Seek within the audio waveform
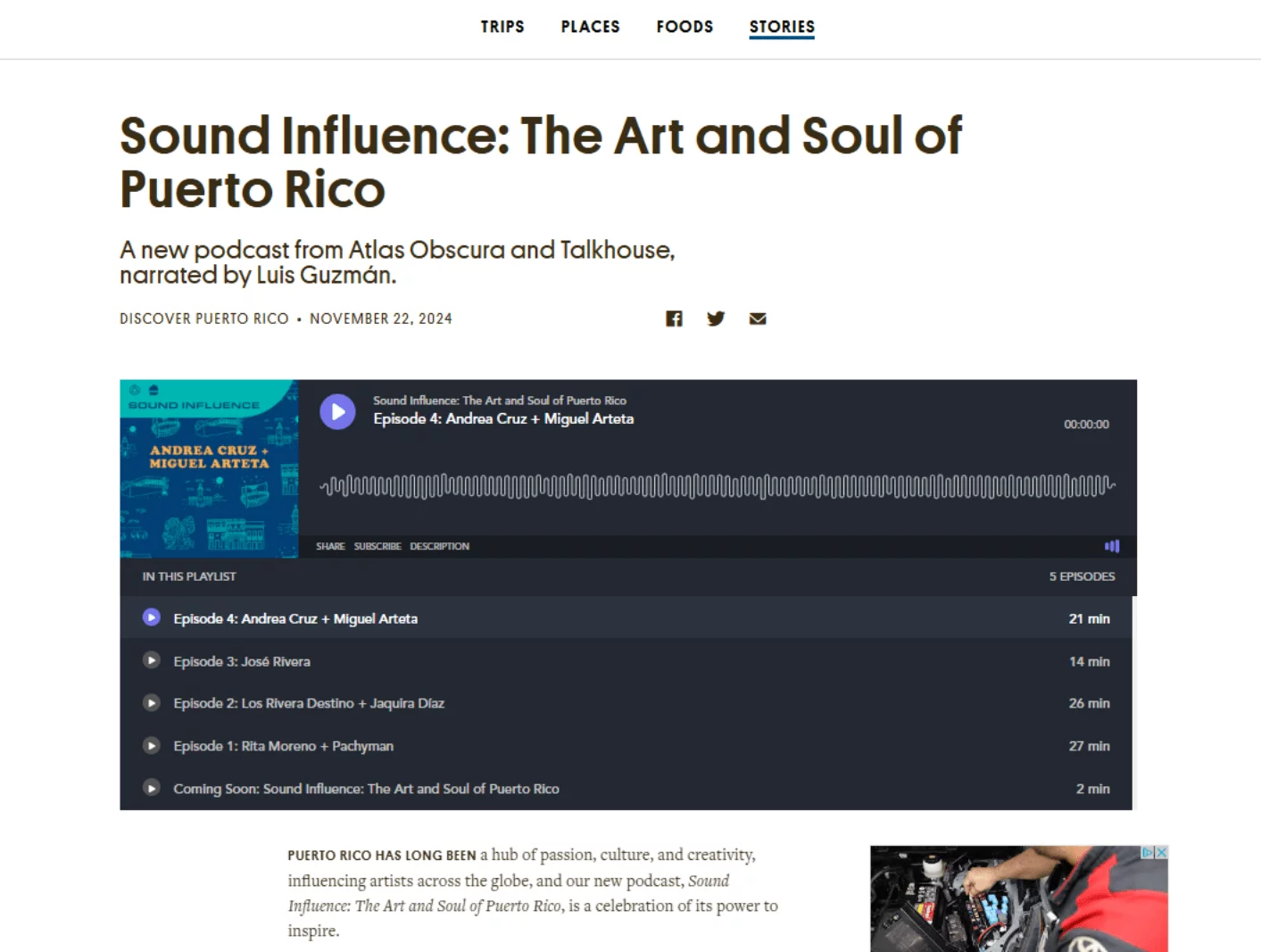This screenshot has height=952, width=1261. point(718,486)
